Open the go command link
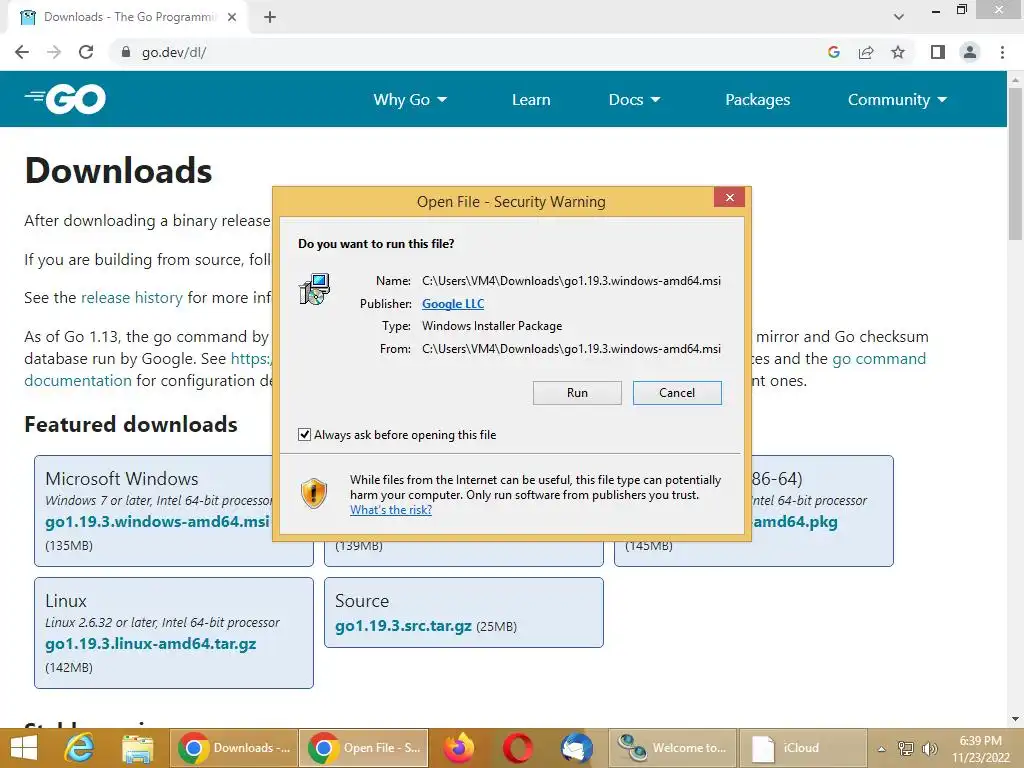This screenshot has width=1024, height=768. pos(878,359)
